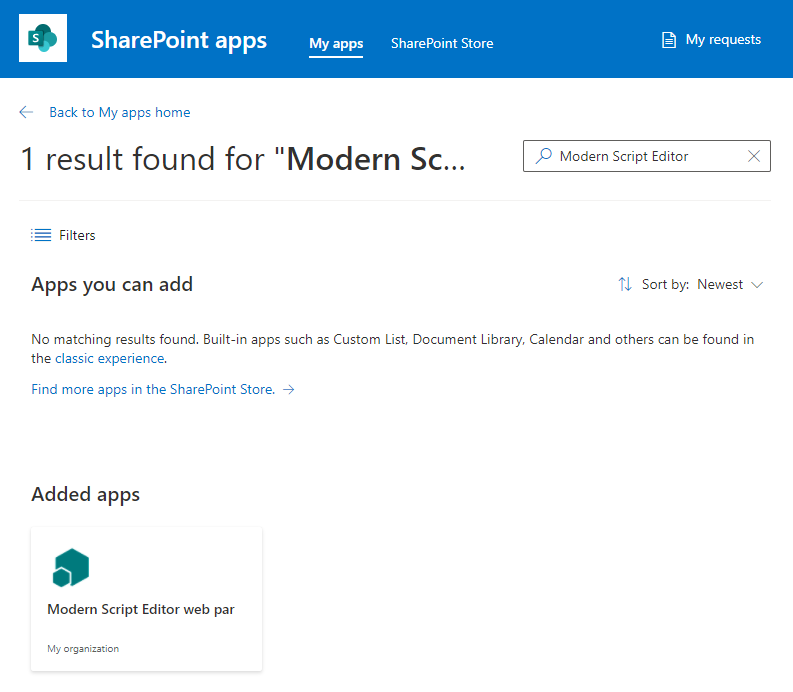Switch to the My apps tab
Screen dimensions: 793x692
[x=336, y=43]
